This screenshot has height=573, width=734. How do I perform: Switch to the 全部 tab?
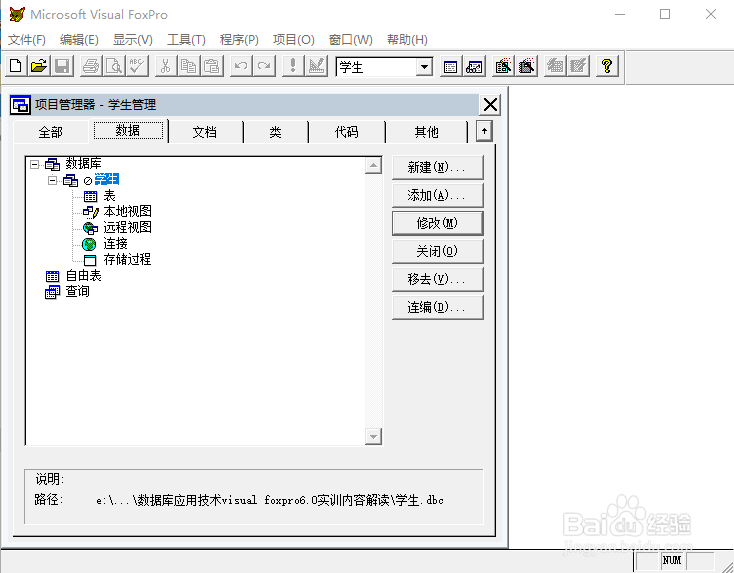(x=51, y=132)
